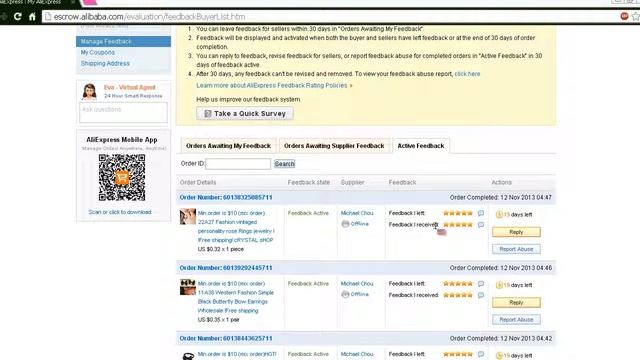Open Manage Feedback in sidebar

pyautogui.click(x=123, y=41)
